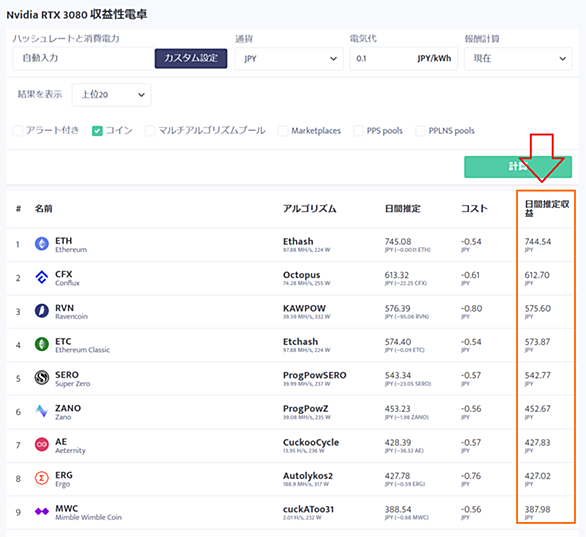Click the Etchash algorithm cell
Screen dimensions: 586x537
tap(306, 345)
